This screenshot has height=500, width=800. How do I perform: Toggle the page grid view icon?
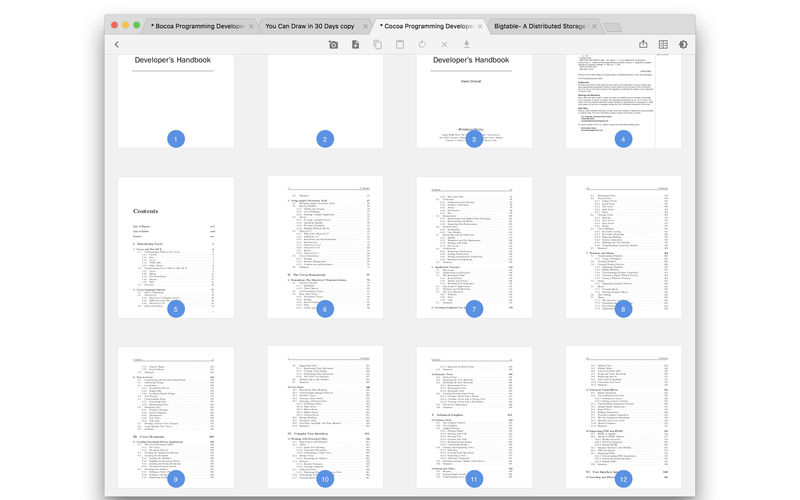[x=663, y=44]
